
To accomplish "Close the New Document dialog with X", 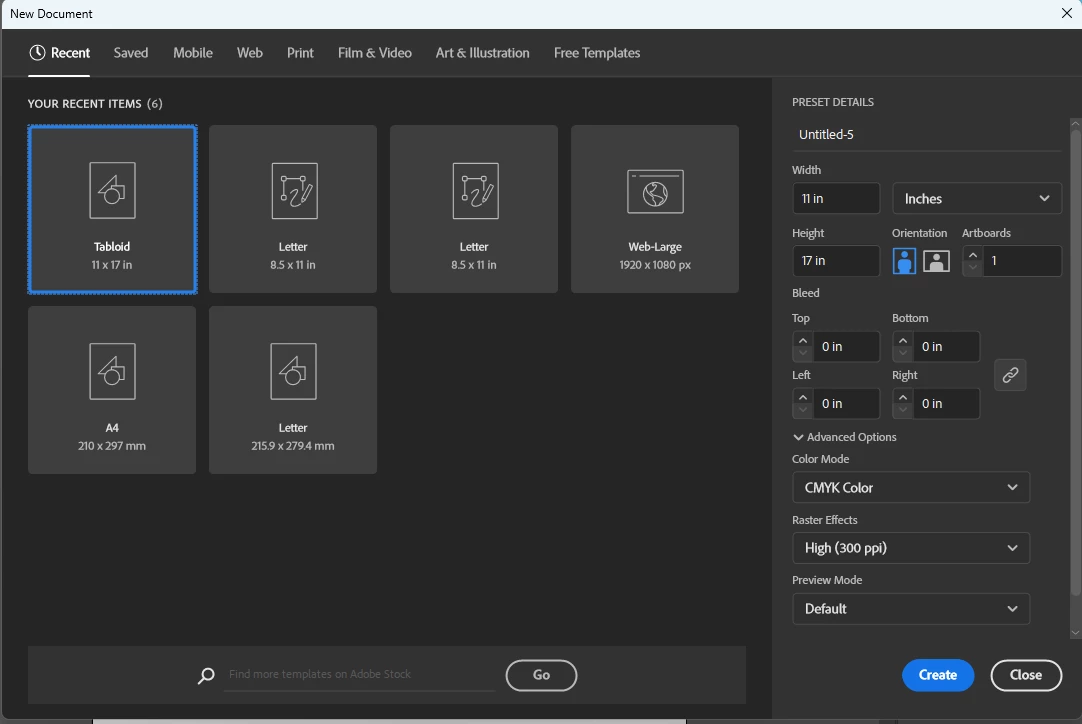I will (x=1066, y=14).
